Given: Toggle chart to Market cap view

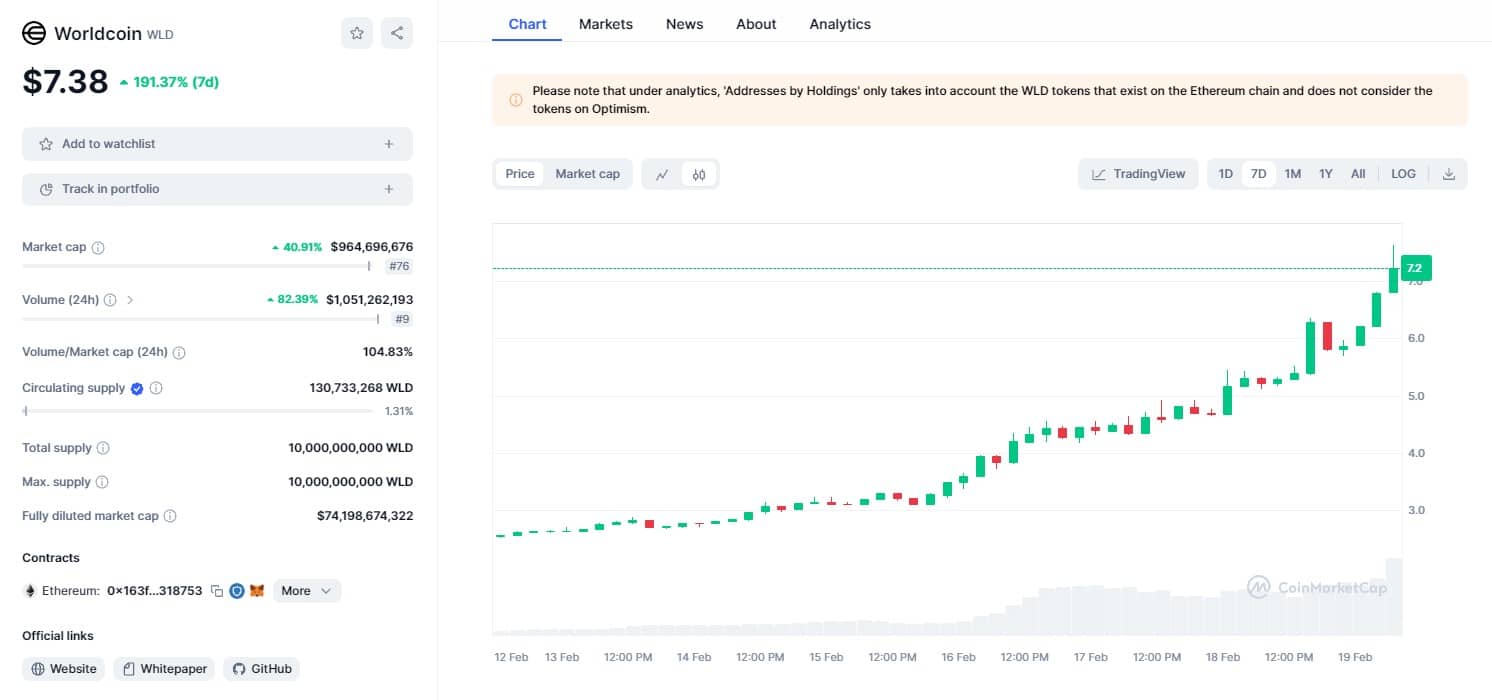Looking at the screenshot, I should coord(587,174).
